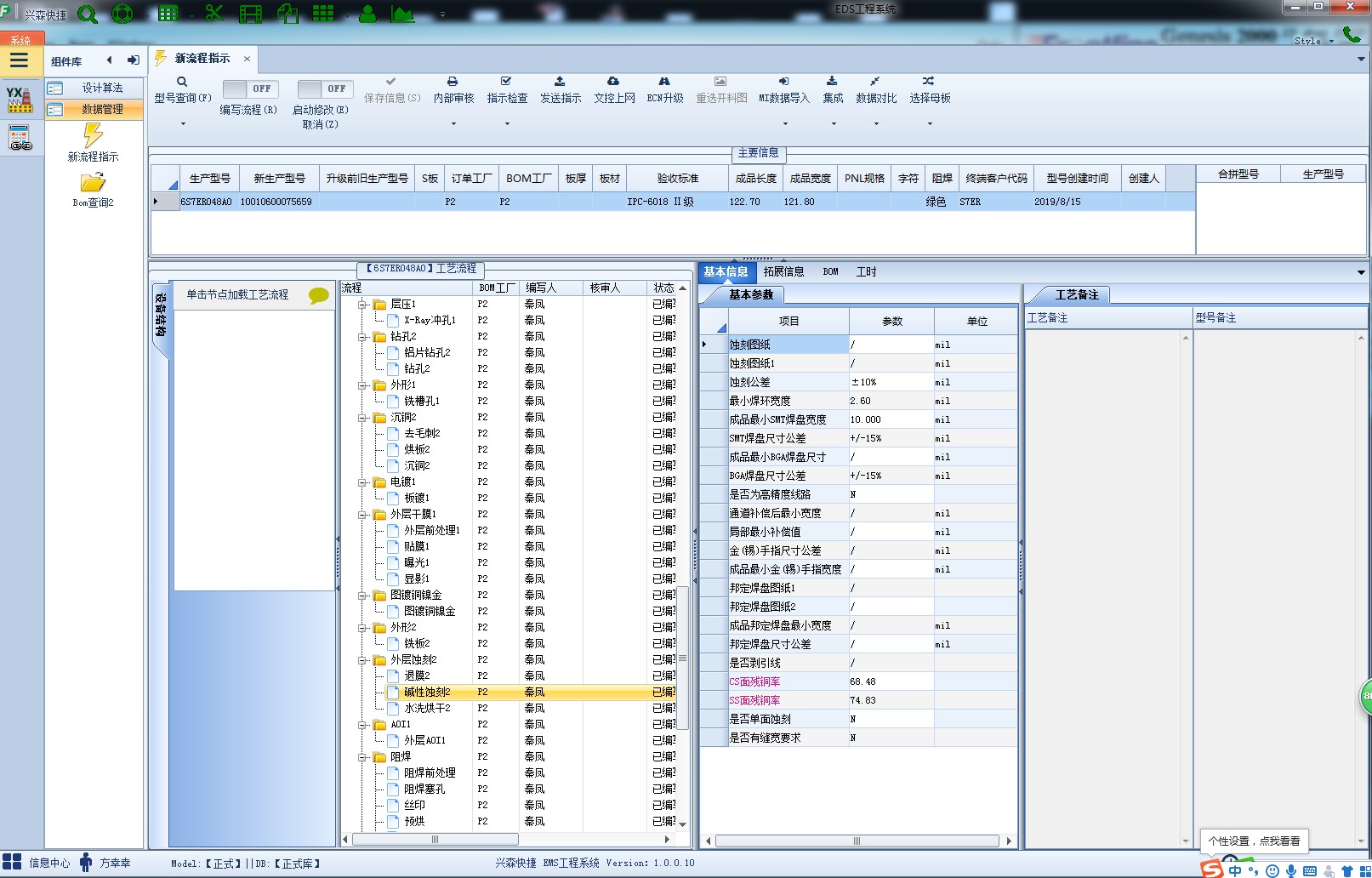Viewport: 1372px width, 878px height.
Task: Click the 型号查询(F) search tool
Action: point(182,90)
